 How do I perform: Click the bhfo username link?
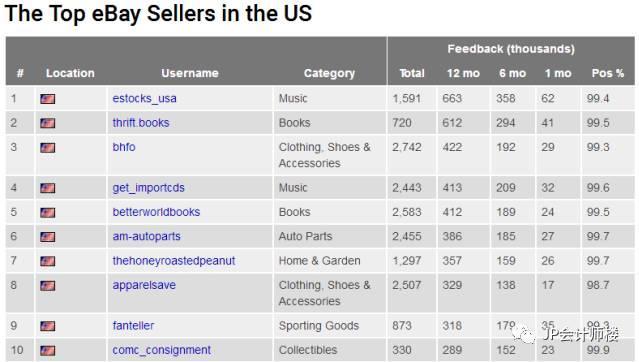point(124,147)
